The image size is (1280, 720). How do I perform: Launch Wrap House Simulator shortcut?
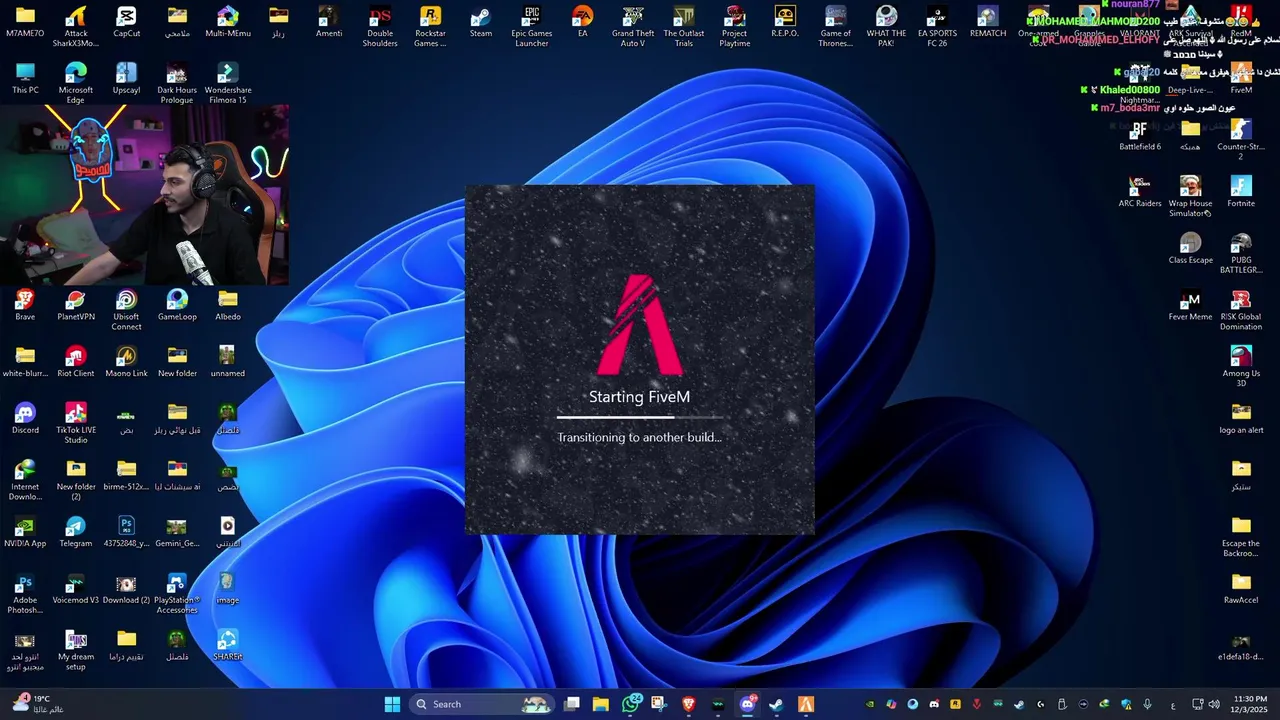[1190, 197]
